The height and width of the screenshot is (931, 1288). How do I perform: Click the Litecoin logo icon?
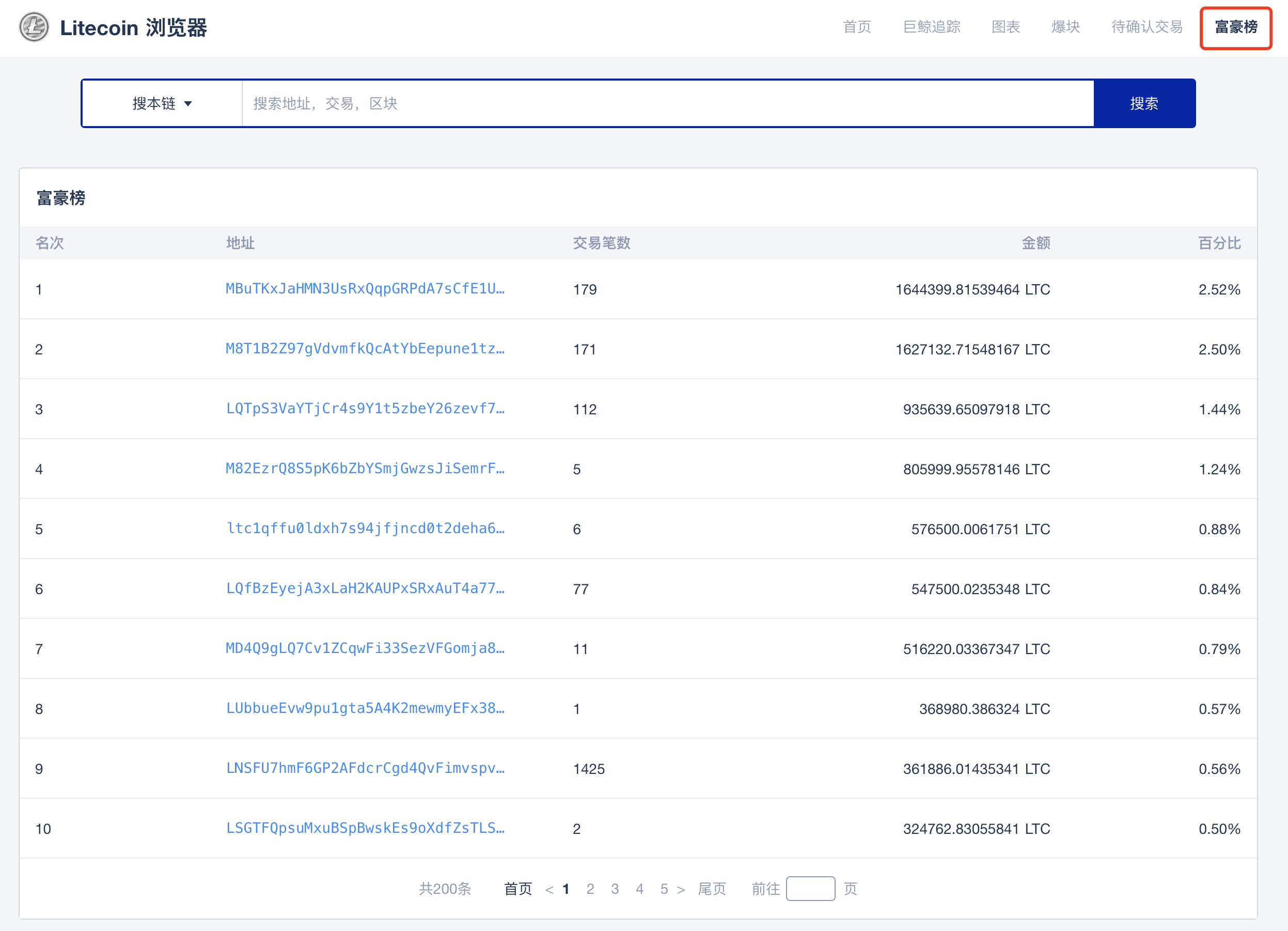[x=34, y=27]
